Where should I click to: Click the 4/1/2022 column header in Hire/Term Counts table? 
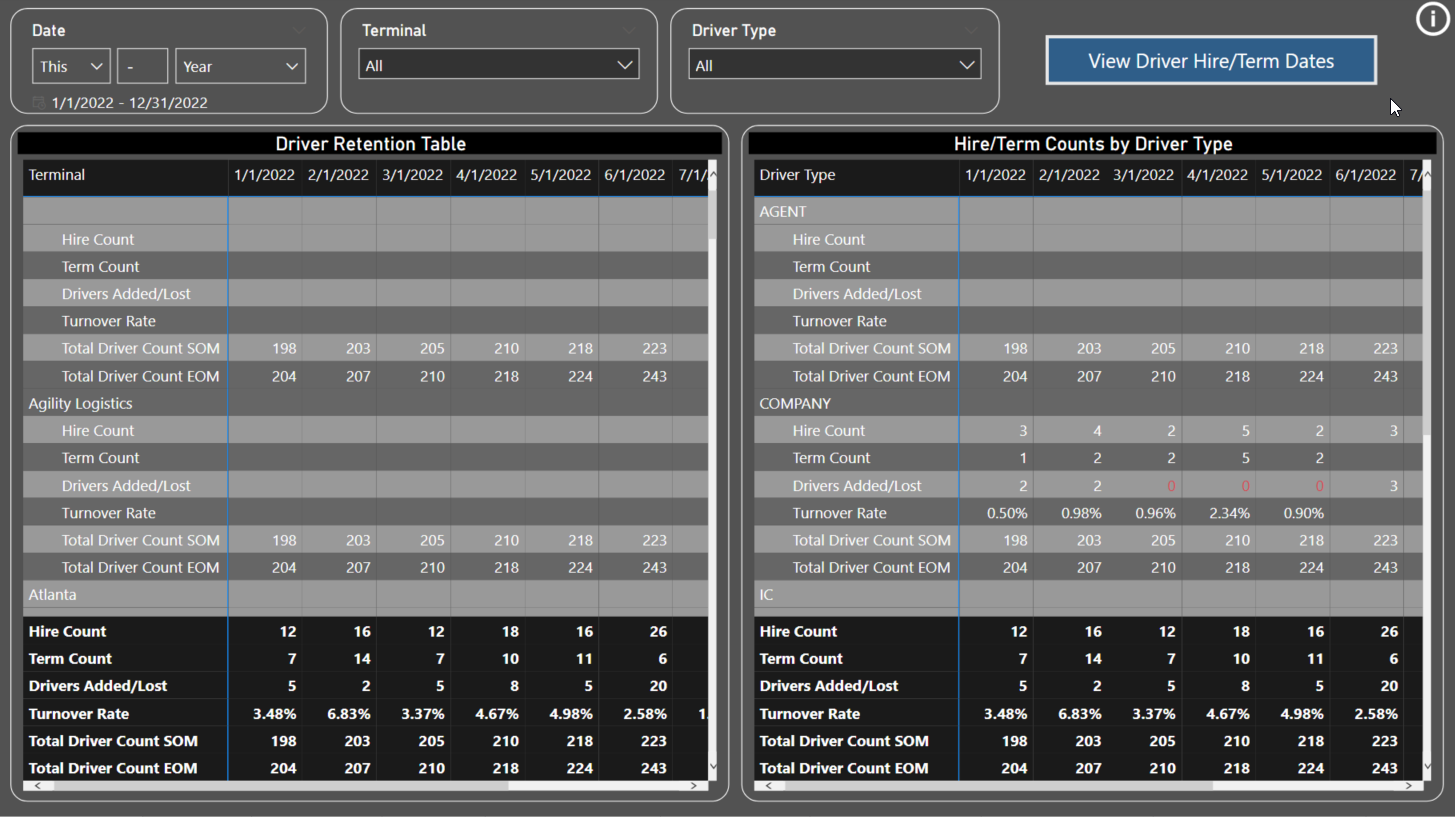[x=1218, y=175]
